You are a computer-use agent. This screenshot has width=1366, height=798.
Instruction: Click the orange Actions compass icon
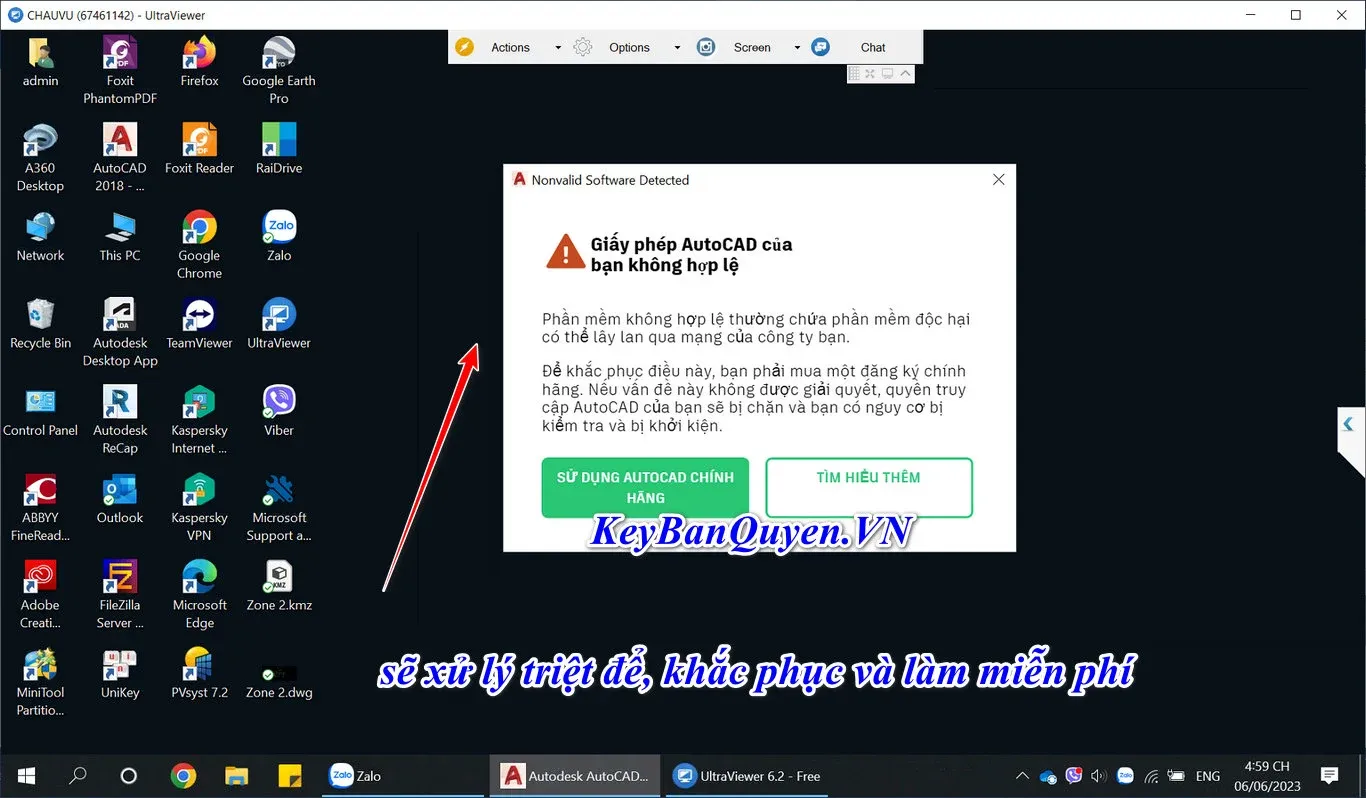pyautogui.click(x=465, y=47)
